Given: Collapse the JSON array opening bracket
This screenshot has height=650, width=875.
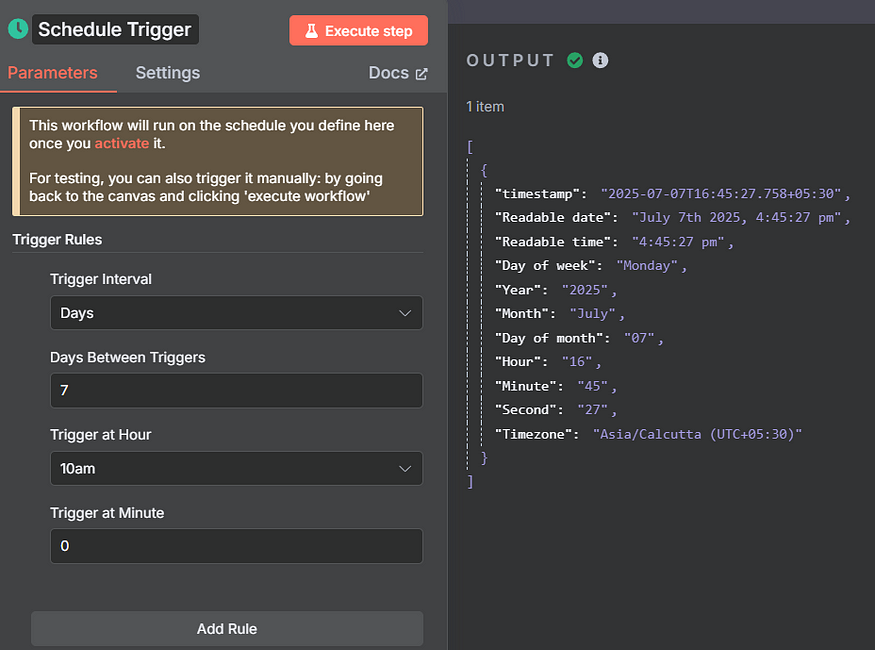Looking at the screenshot, I should pos(470,147).
